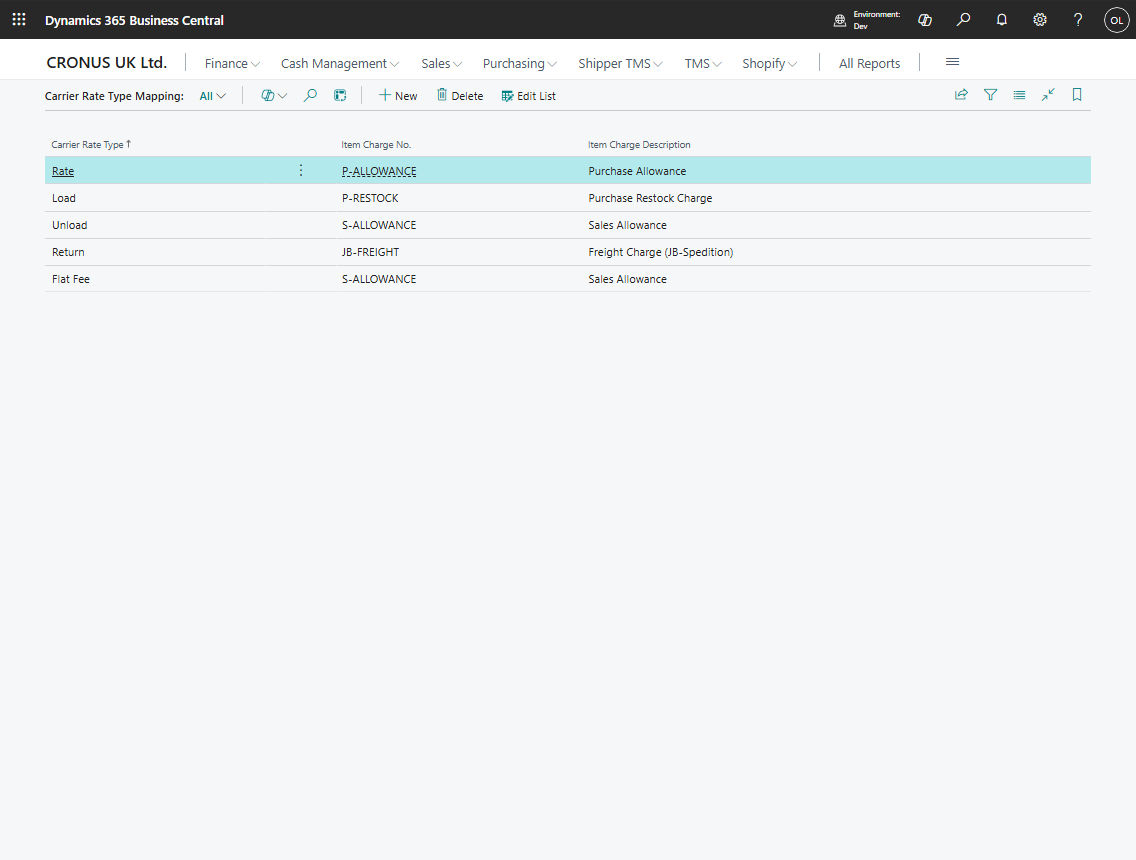
Task: Open CRONUS UK Ltd. home link
Action: pos(106,63)
